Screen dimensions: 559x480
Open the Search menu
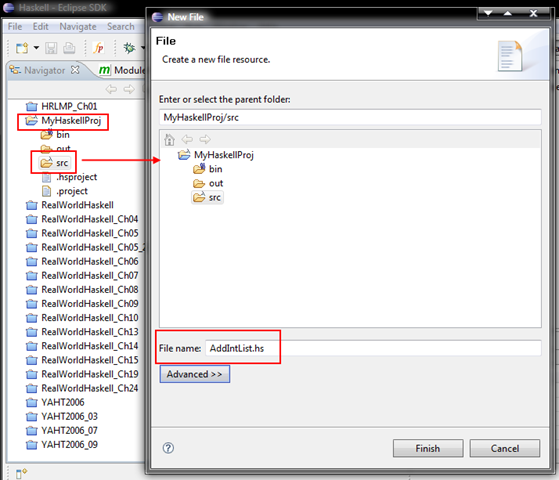[x=121, y=27]
